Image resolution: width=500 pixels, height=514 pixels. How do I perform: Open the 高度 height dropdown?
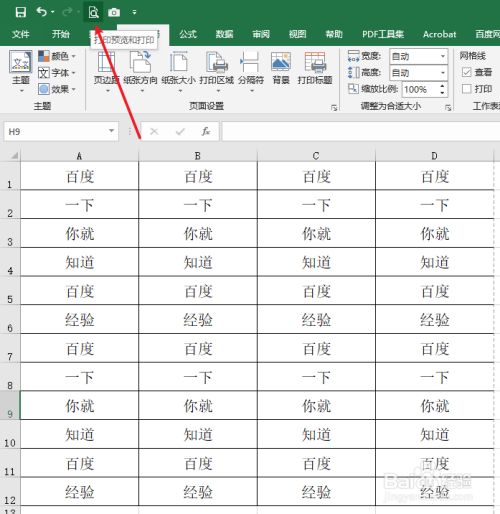click(x=443, y=73)
